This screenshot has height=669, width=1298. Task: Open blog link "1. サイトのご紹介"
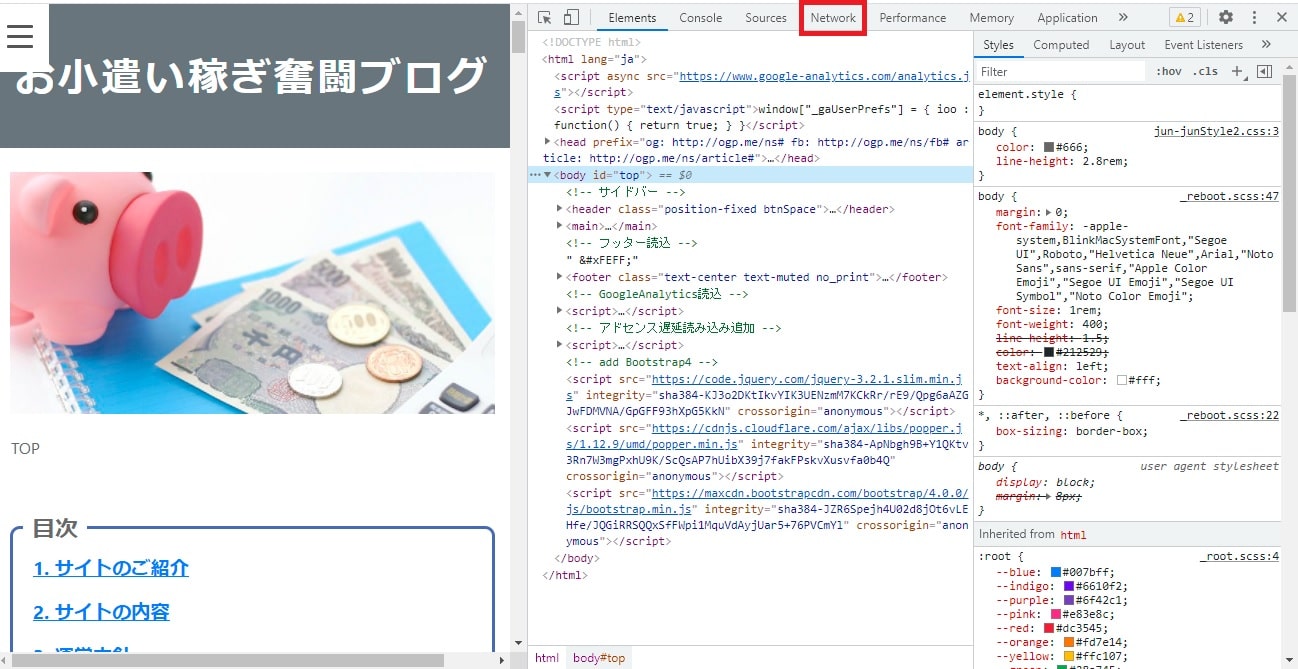click(x=111, y=568)
